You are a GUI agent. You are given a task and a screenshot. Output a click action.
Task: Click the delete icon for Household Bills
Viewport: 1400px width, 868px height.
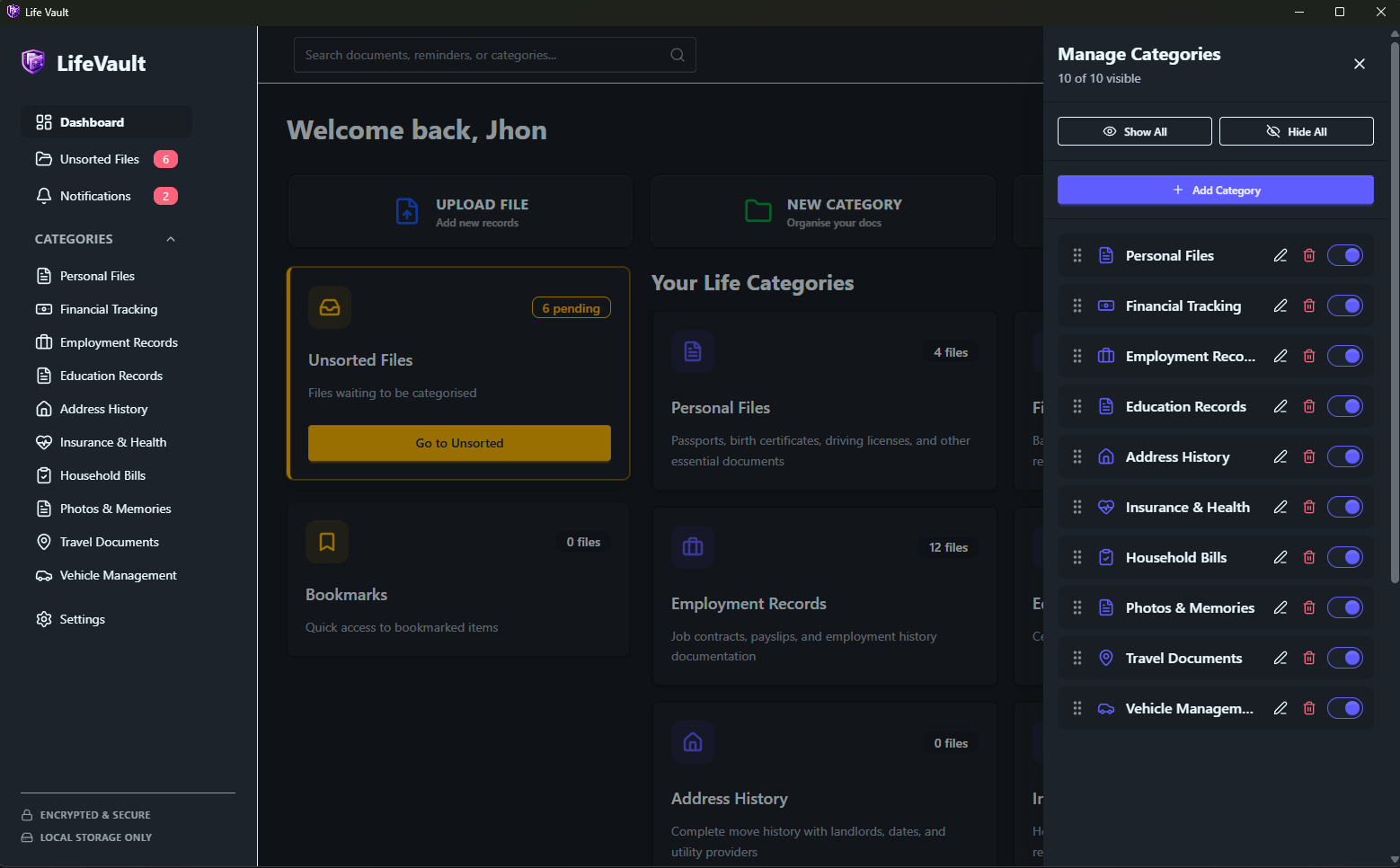point(1308,557)
